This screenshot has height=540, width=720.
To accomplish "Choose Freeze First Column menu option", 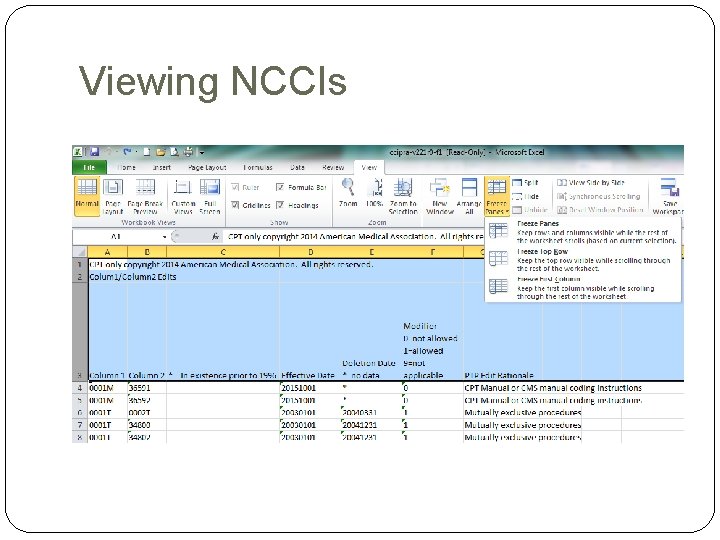I will pos(583,287).
